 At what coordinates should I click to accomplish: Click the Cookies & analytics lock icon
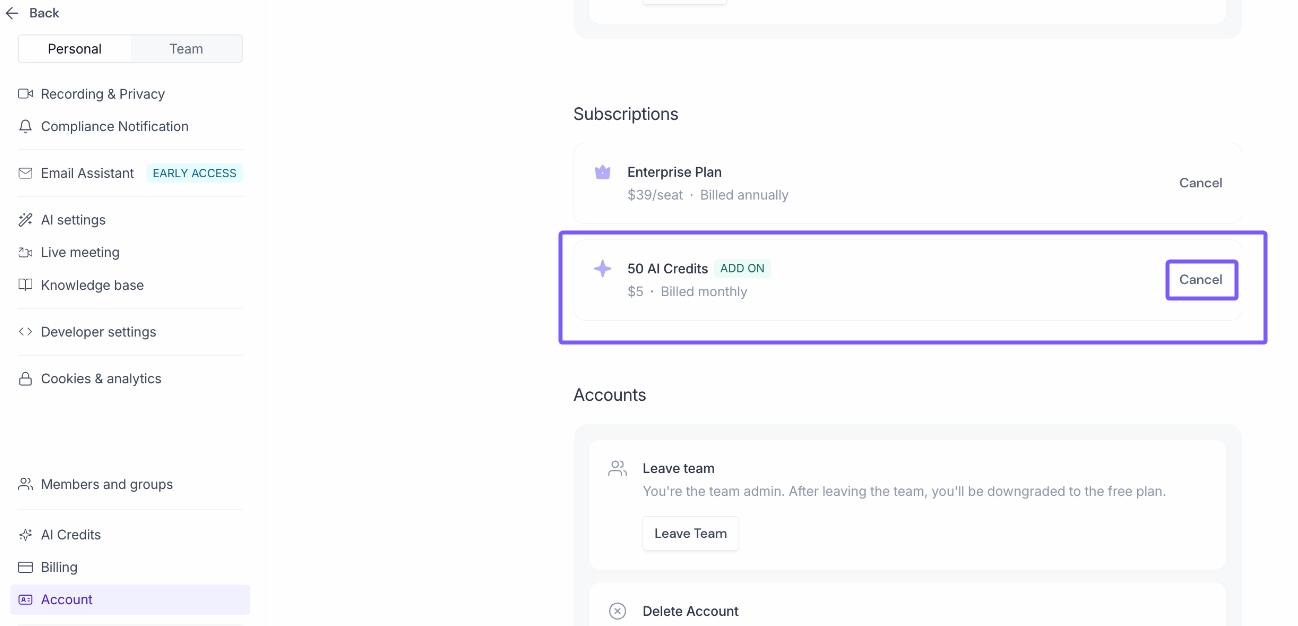click(26, 379)
